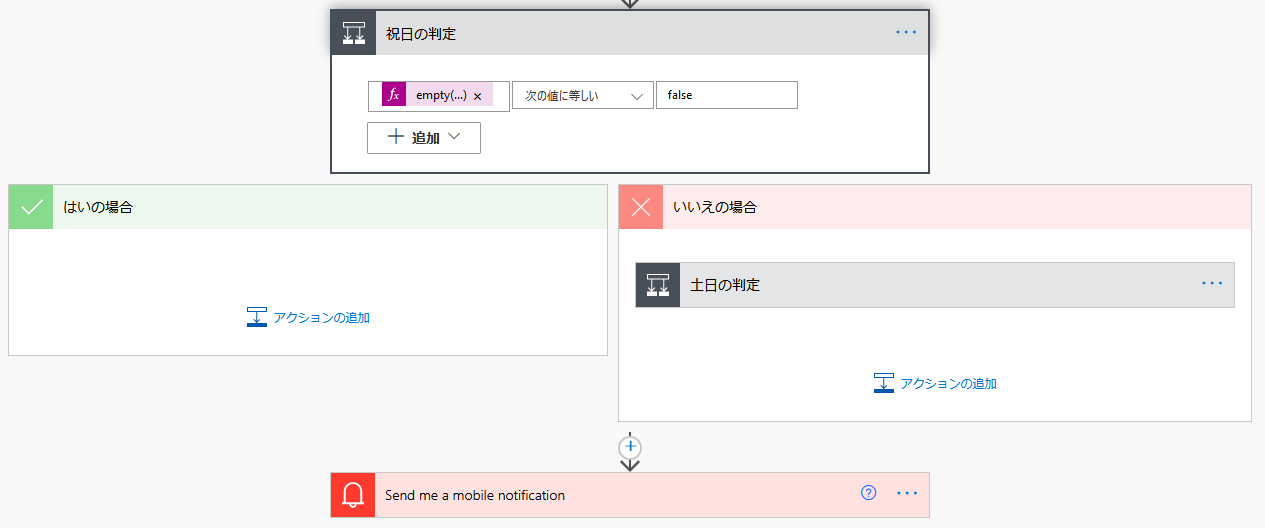
Task: Click the help question mark on notification step
Action: point(869,493)
